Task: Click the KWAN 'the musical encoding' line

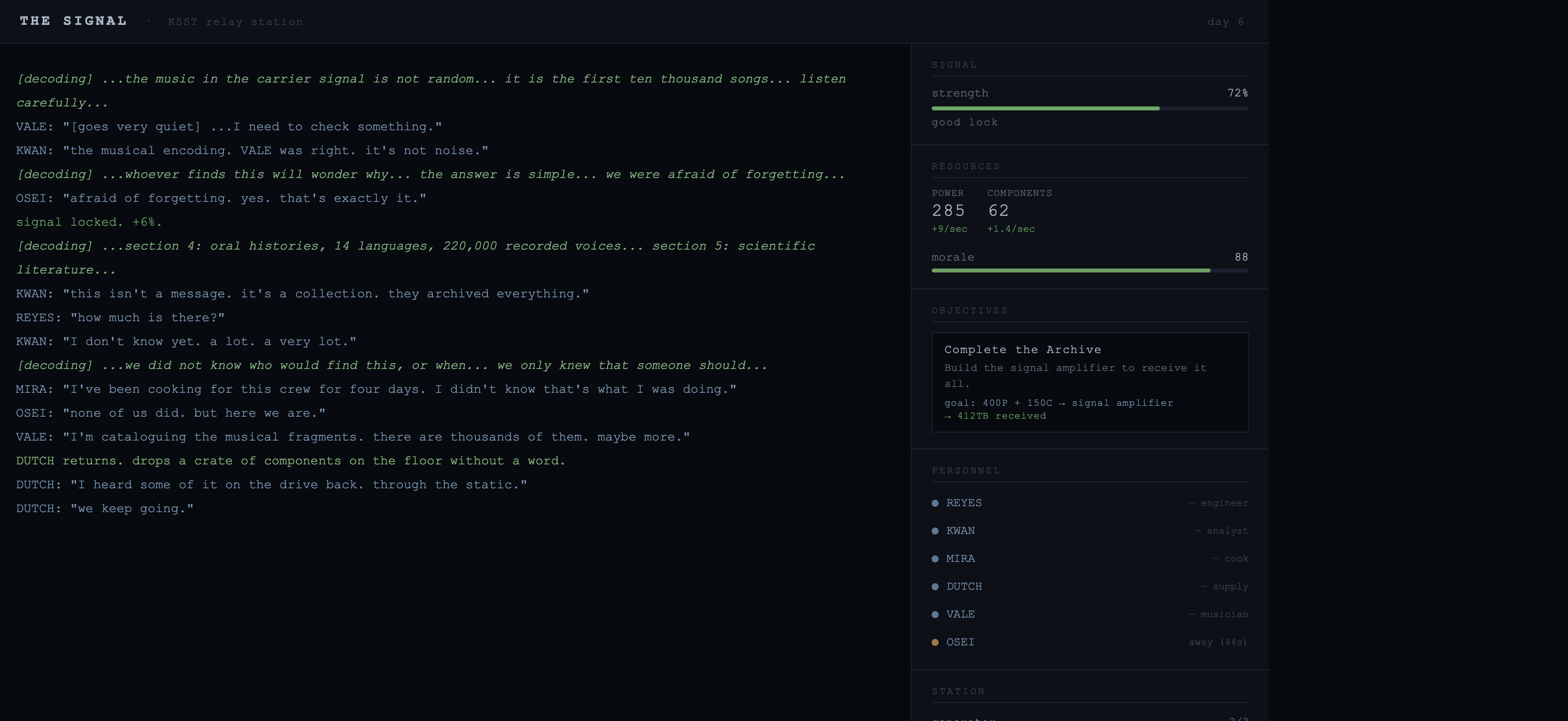Action: (252, 150)
